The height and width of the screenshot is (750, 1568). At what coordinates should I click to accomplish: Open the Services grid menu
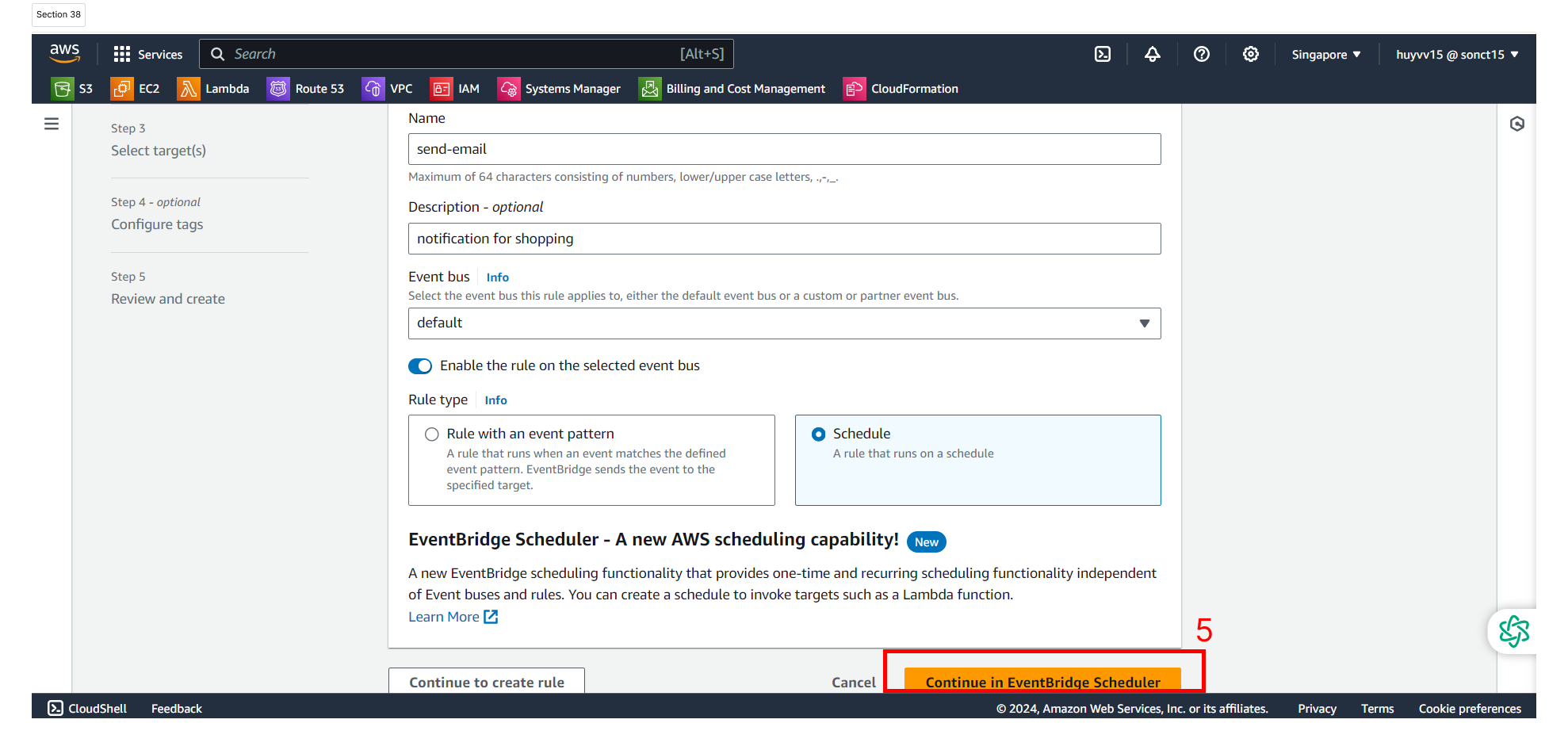point(121,54)
